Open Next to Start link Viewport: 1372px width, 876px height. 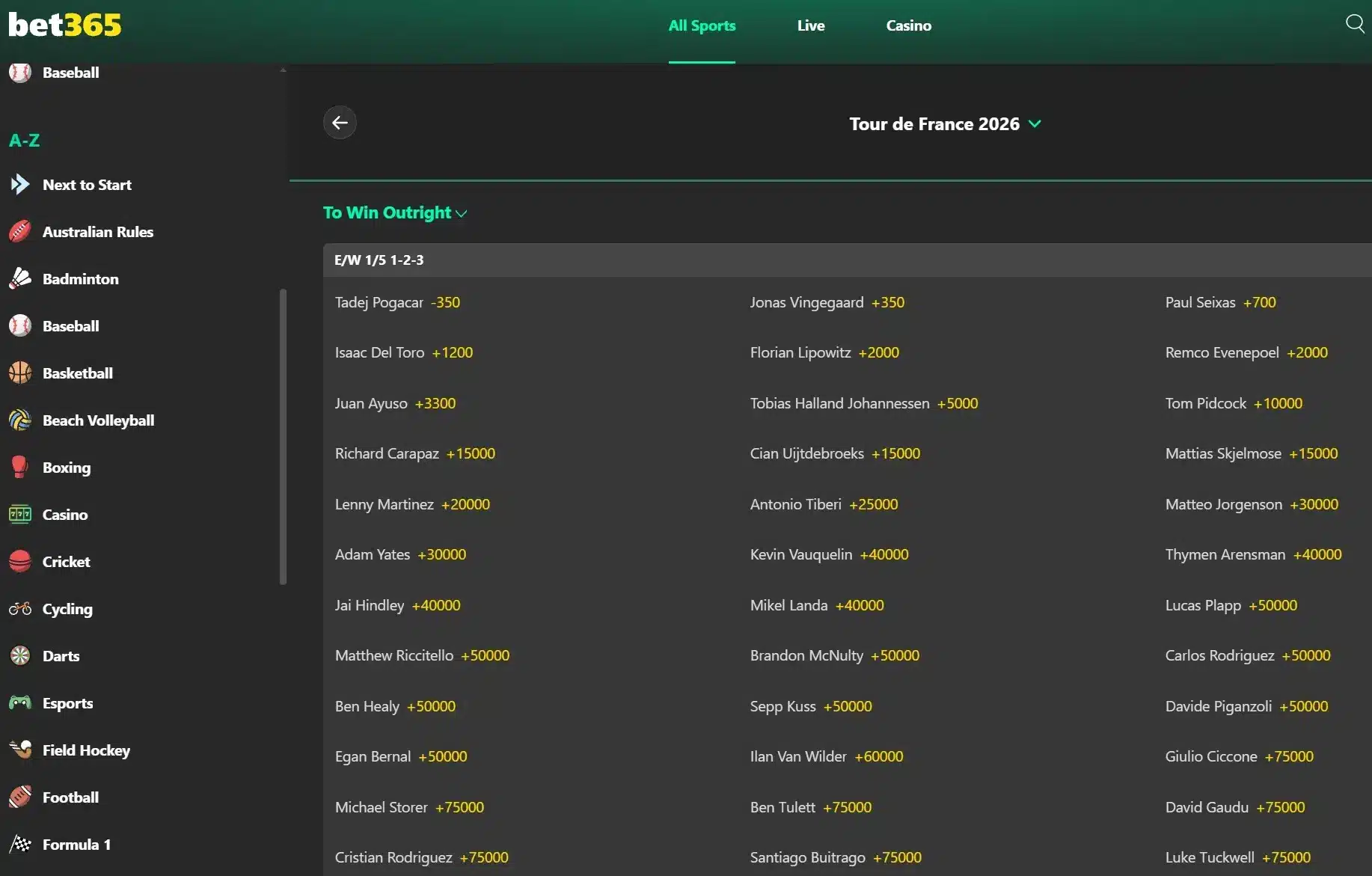(87, 185)
